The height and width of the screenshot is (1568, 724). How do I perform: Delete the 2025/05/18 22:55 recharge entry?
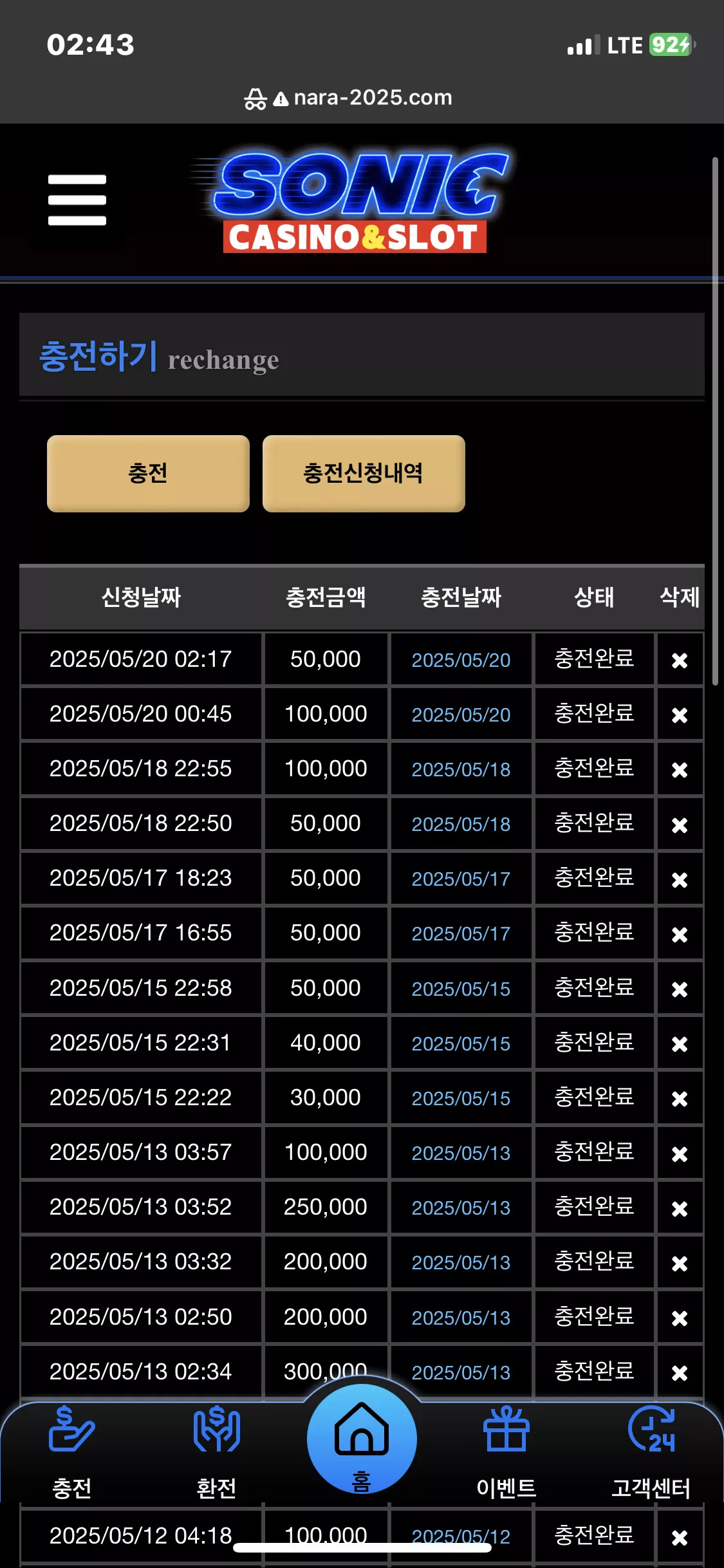click(x=680, y=770)
